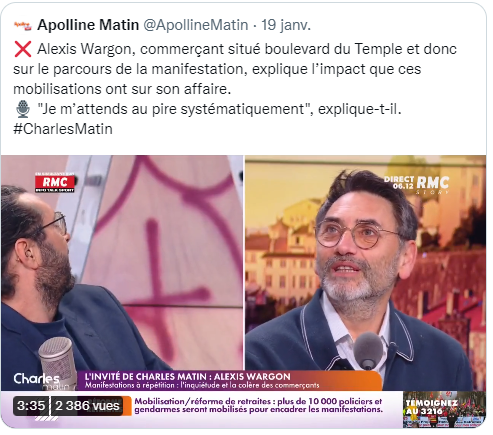Click the RMC Story Direct logo

(x=417, y=185)
